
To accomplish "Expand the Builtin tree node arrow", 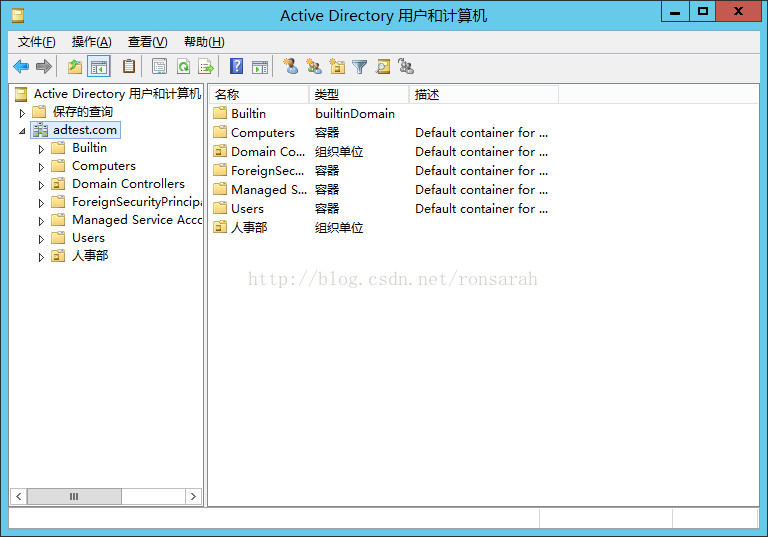I will tap(41, 149).
